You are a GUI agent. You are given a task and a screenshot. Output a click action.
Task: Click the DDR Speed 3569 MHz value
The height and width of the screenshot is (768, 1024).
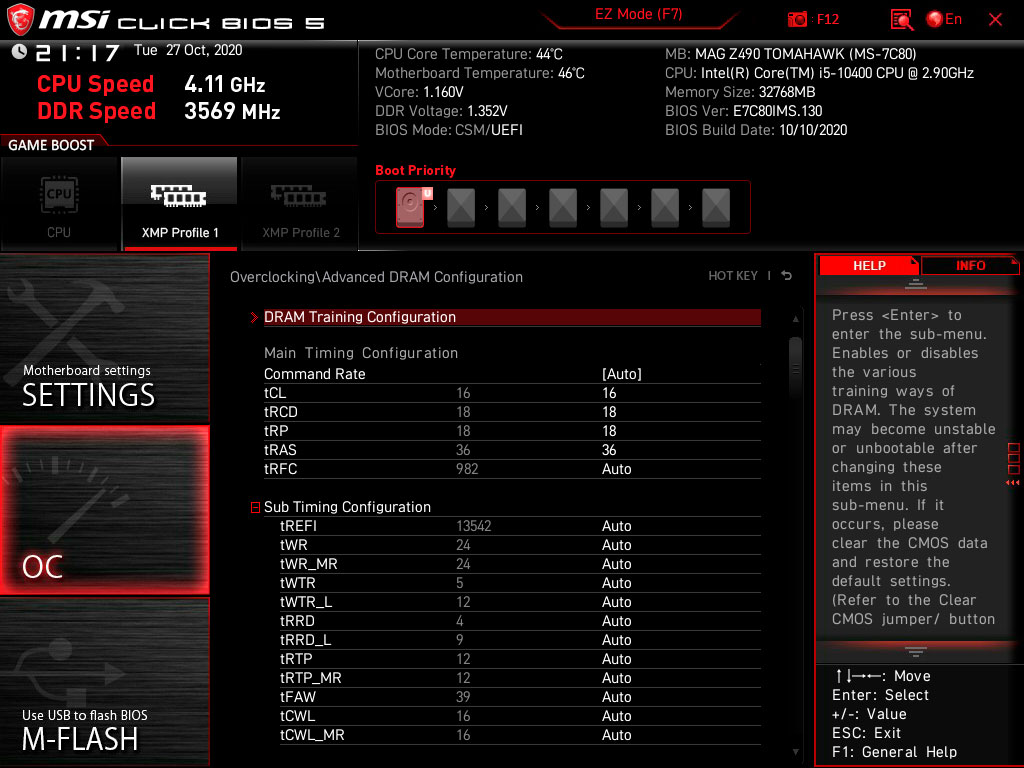[x=232, y=111]
